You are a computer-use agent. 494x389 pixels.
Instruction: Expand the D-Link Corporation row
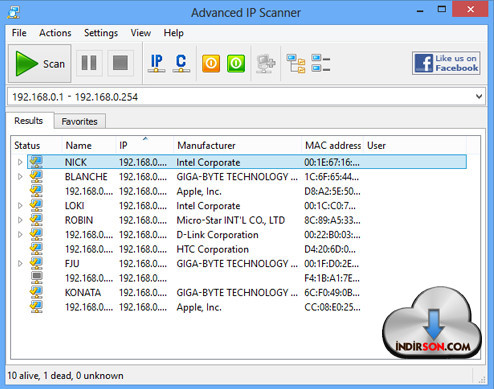[x=20, y=234]
